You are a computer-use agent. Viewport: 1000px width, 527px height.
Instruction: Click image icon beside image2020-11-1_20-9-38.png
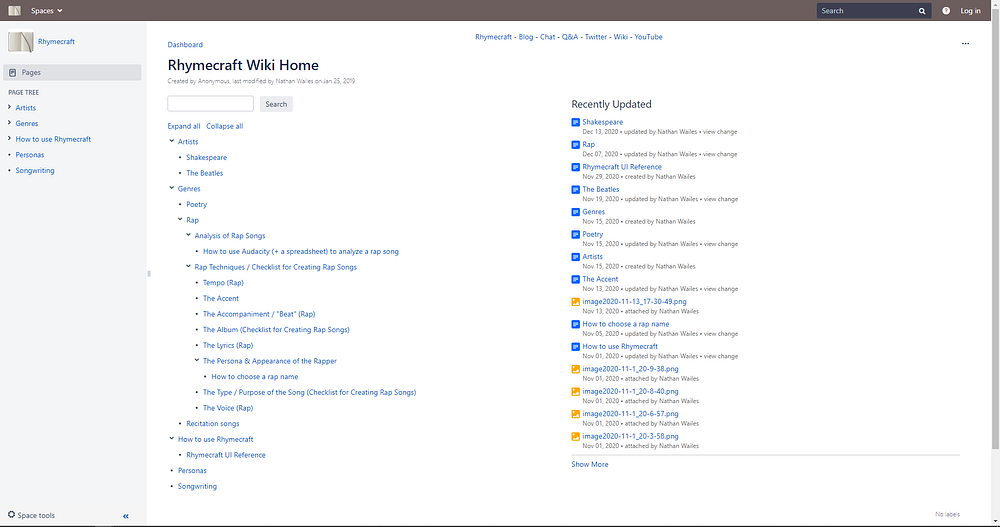(x=575, y=369)
